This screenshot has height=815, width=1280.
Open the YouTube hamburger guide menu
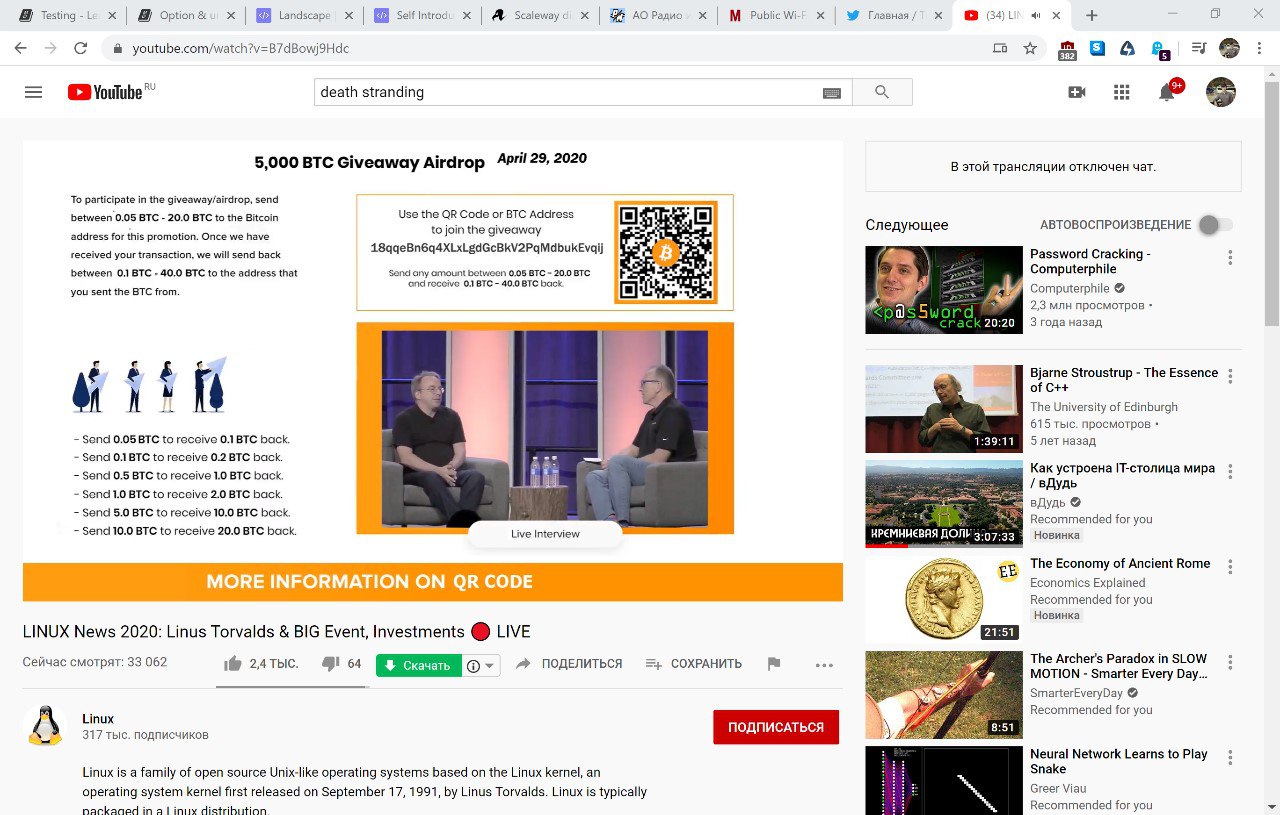[x=33, y=92]
